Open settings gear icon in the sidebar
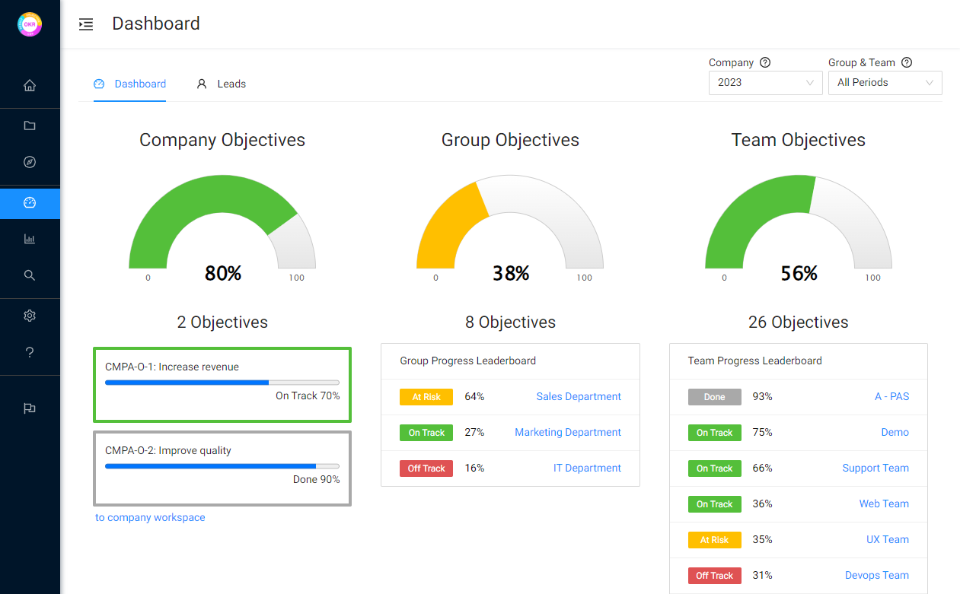This screenshot has width=960, height=594. (x=29, y=316)
